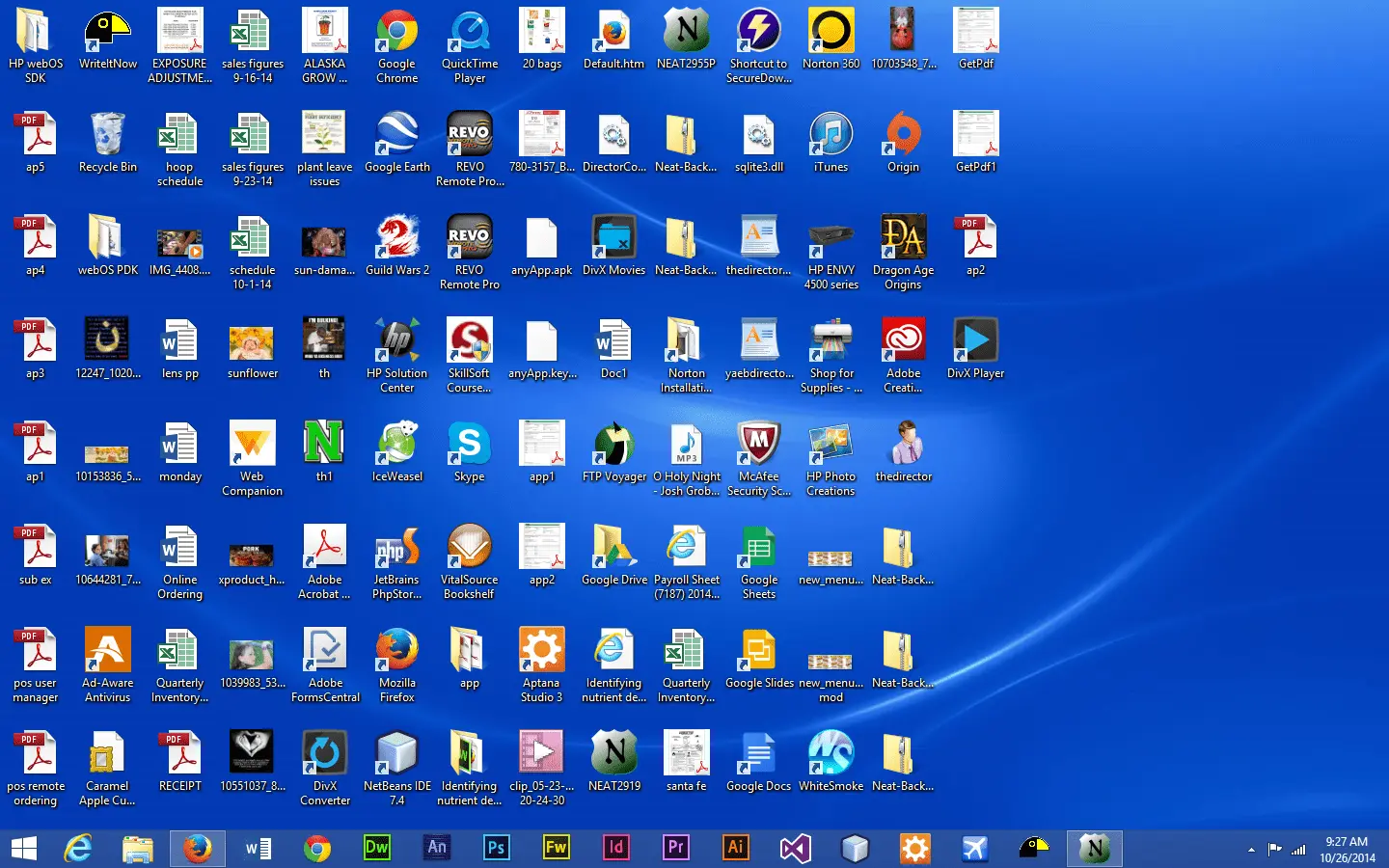Expand the hidden system tray icons arrow
Screen dimensions: 1389x868
click(1251, 850)
